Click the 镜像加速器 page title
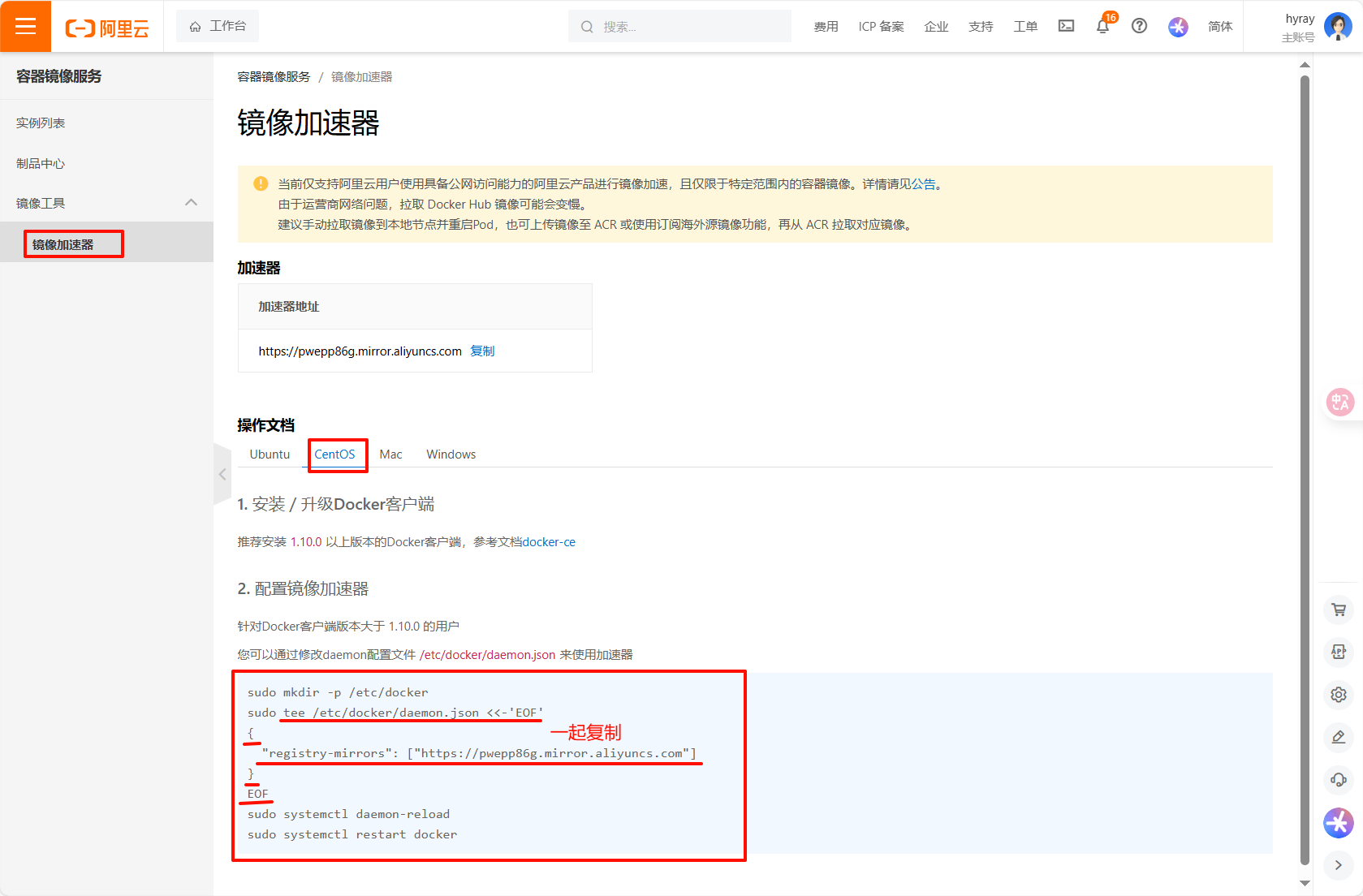Viewport: 1363px width, 896px height. pyautogui.click(x=308, y=123)
